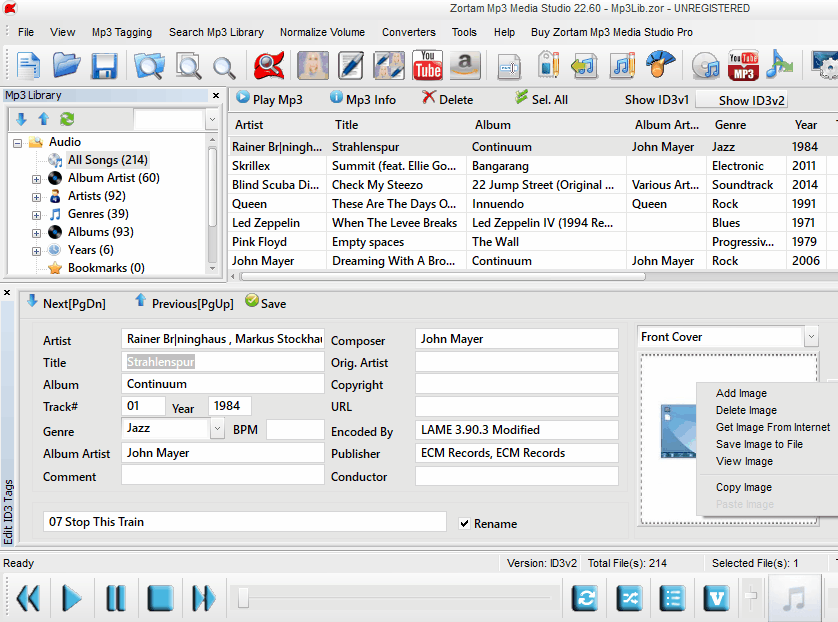Stop playback with the square button

(160, 598)
